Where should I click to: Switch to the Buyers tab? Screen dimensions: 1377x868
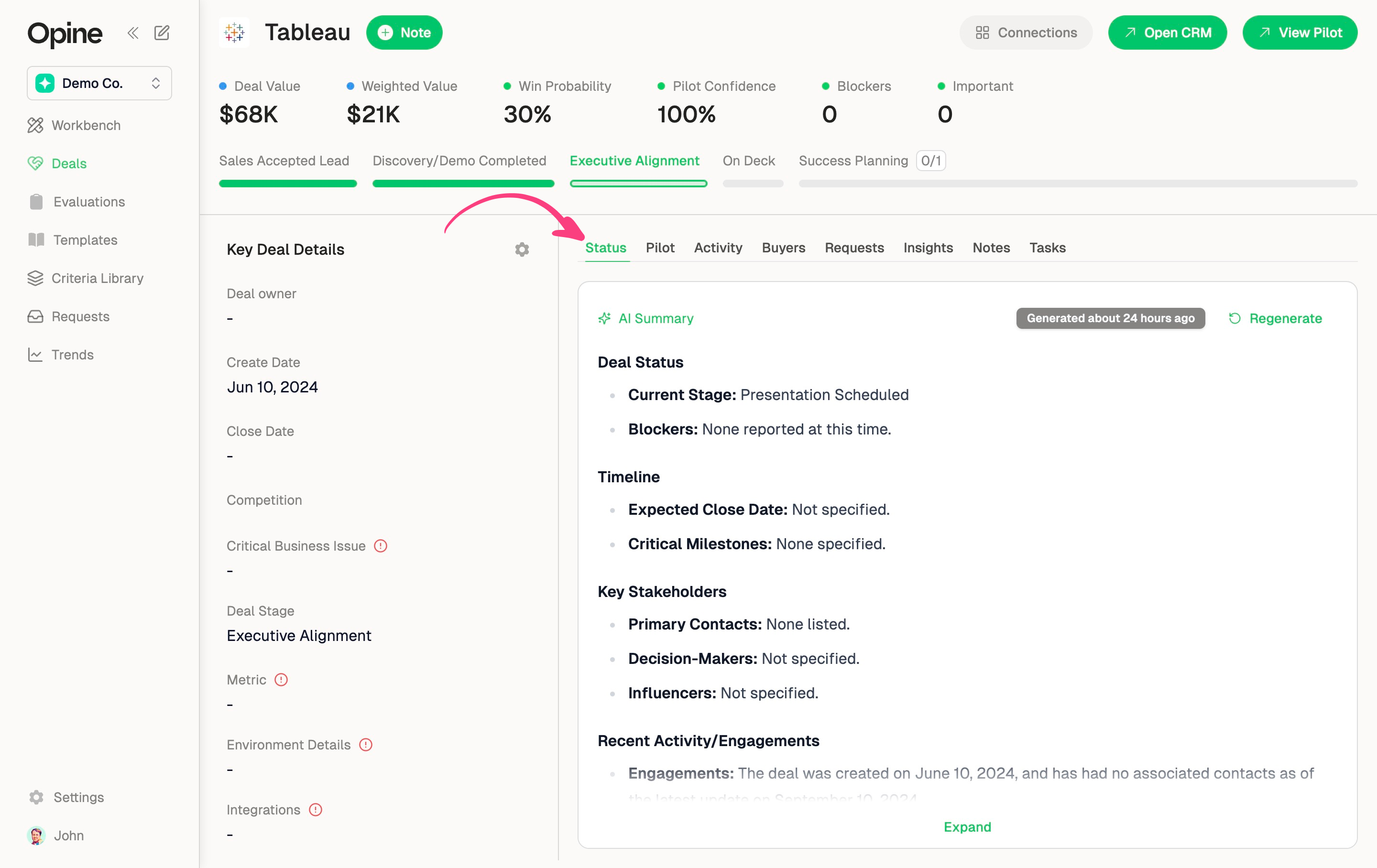point(784,248)
